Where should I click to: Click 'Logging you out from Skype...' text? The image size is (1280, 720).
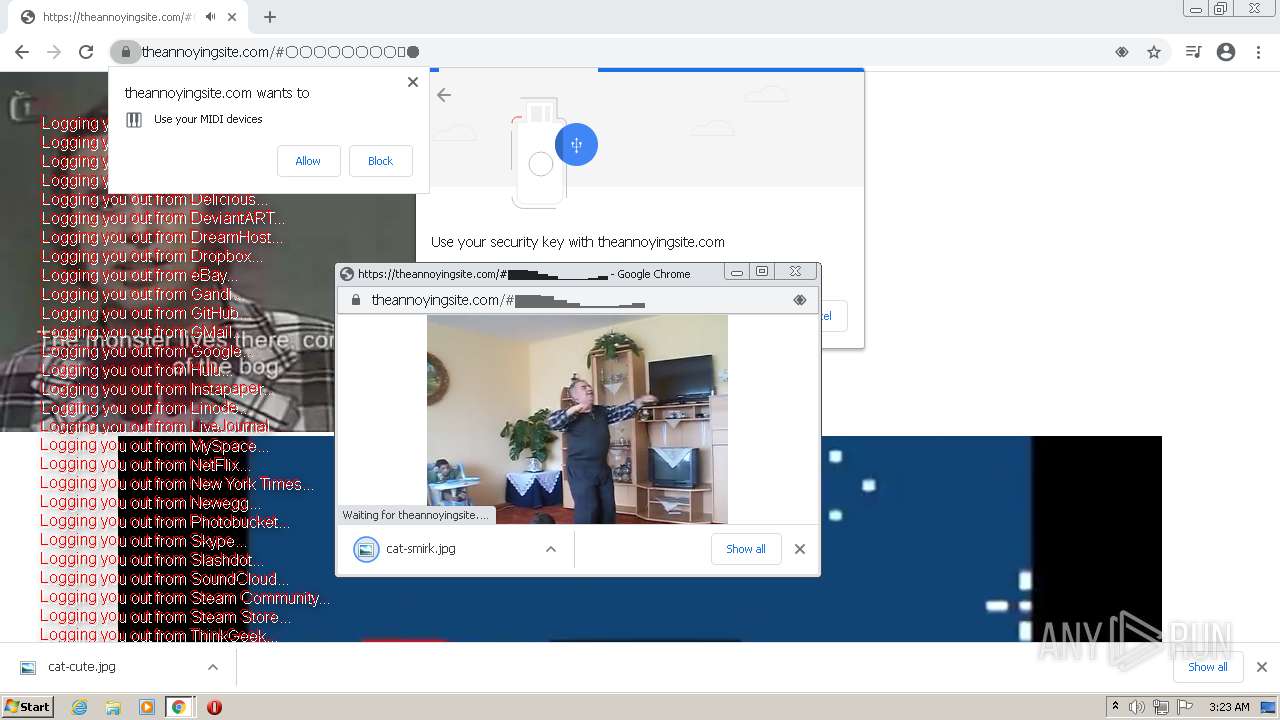142,541
